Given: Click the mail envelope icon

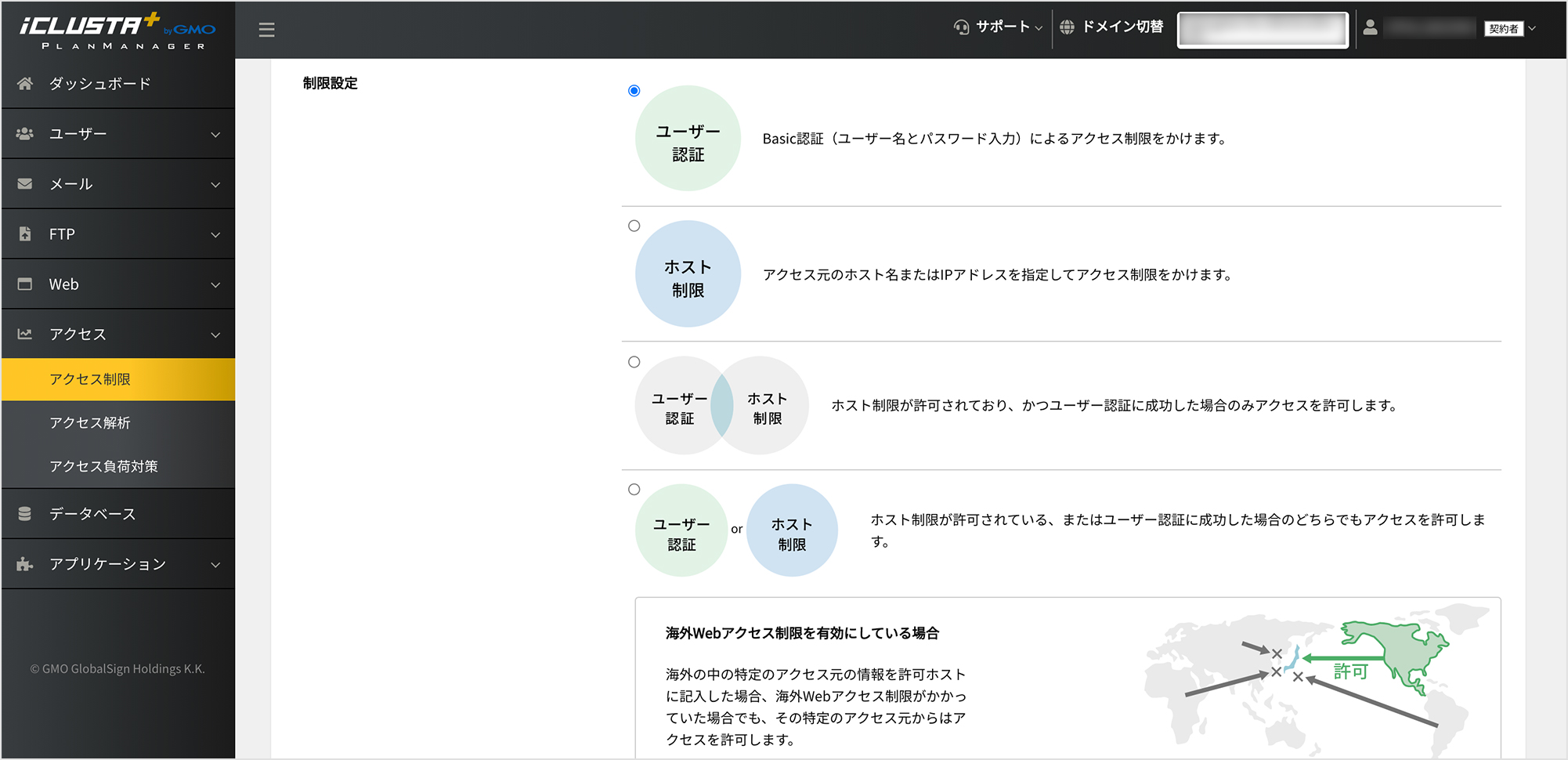Looking at the screenshot, I should pyautogui.click(x=25, y=184).
